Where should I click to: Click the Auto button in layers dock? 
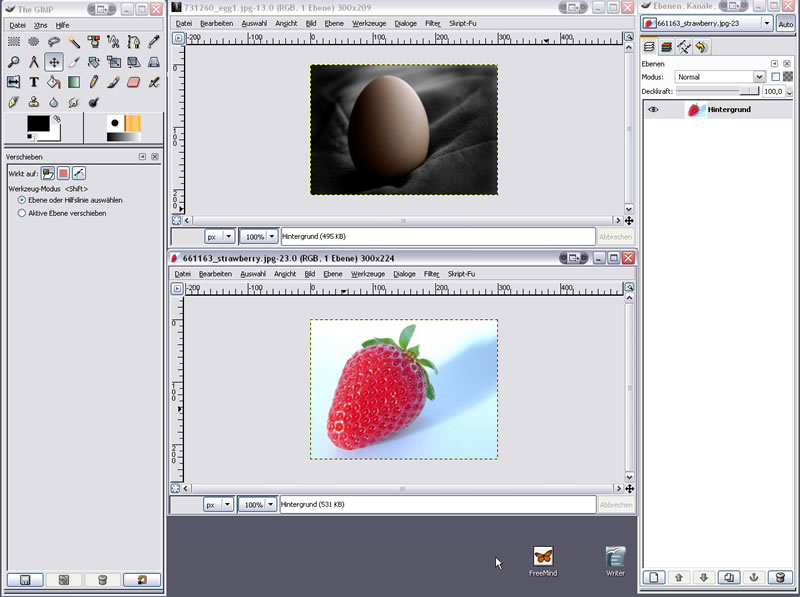pos(786,23)
